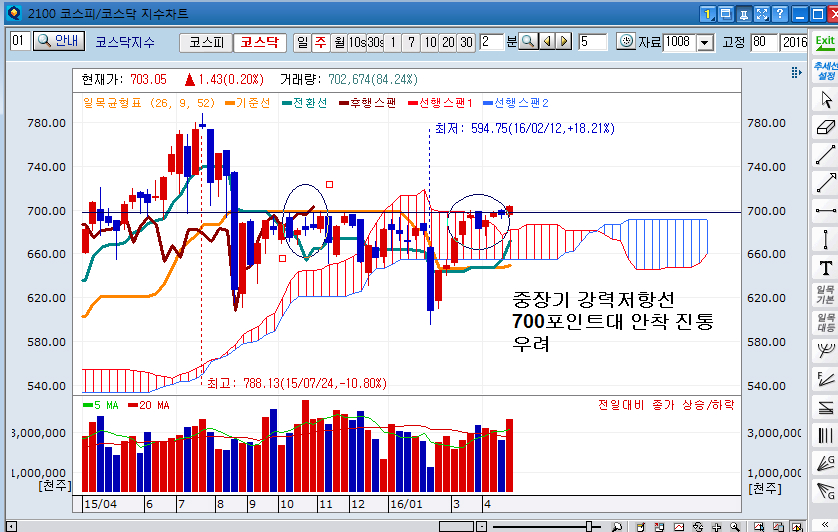Select the arrow pointer tool in sidebar
Screen dimensions: 838x532
[x=825, y=99]
